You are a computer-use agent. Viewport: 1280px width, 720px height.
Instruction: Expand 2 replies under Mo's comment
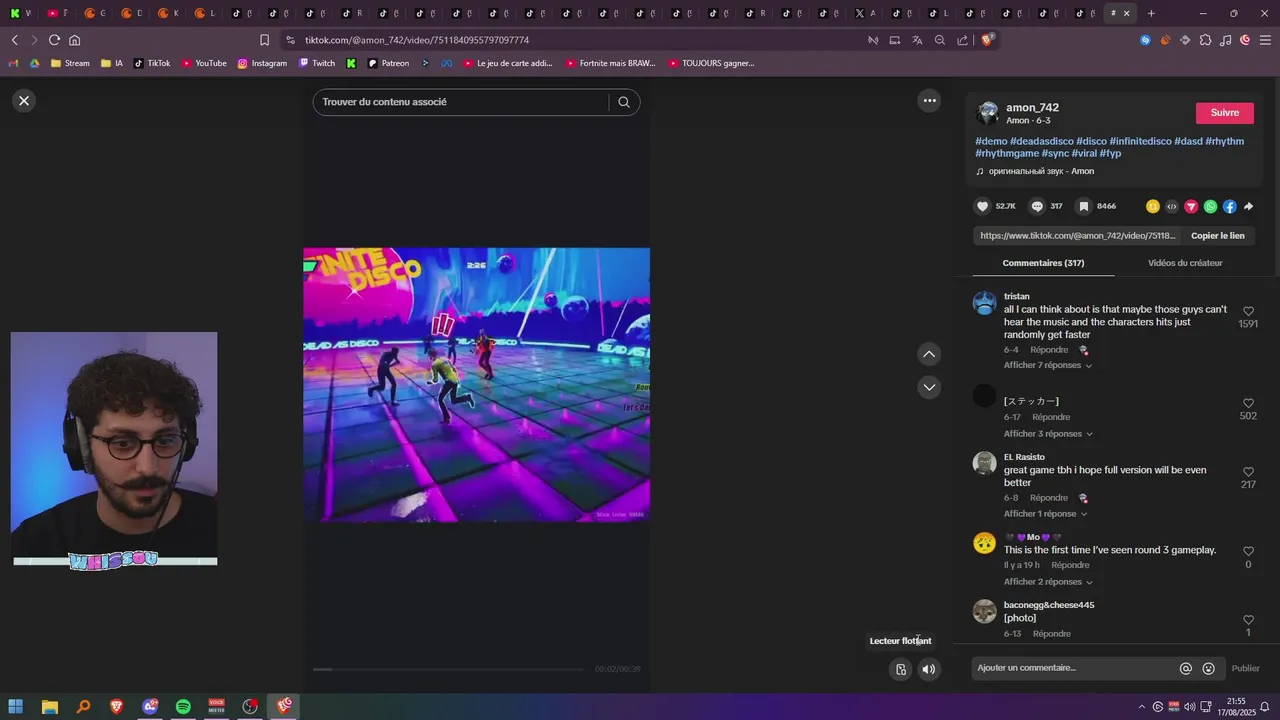click(x=1048, y=582)
